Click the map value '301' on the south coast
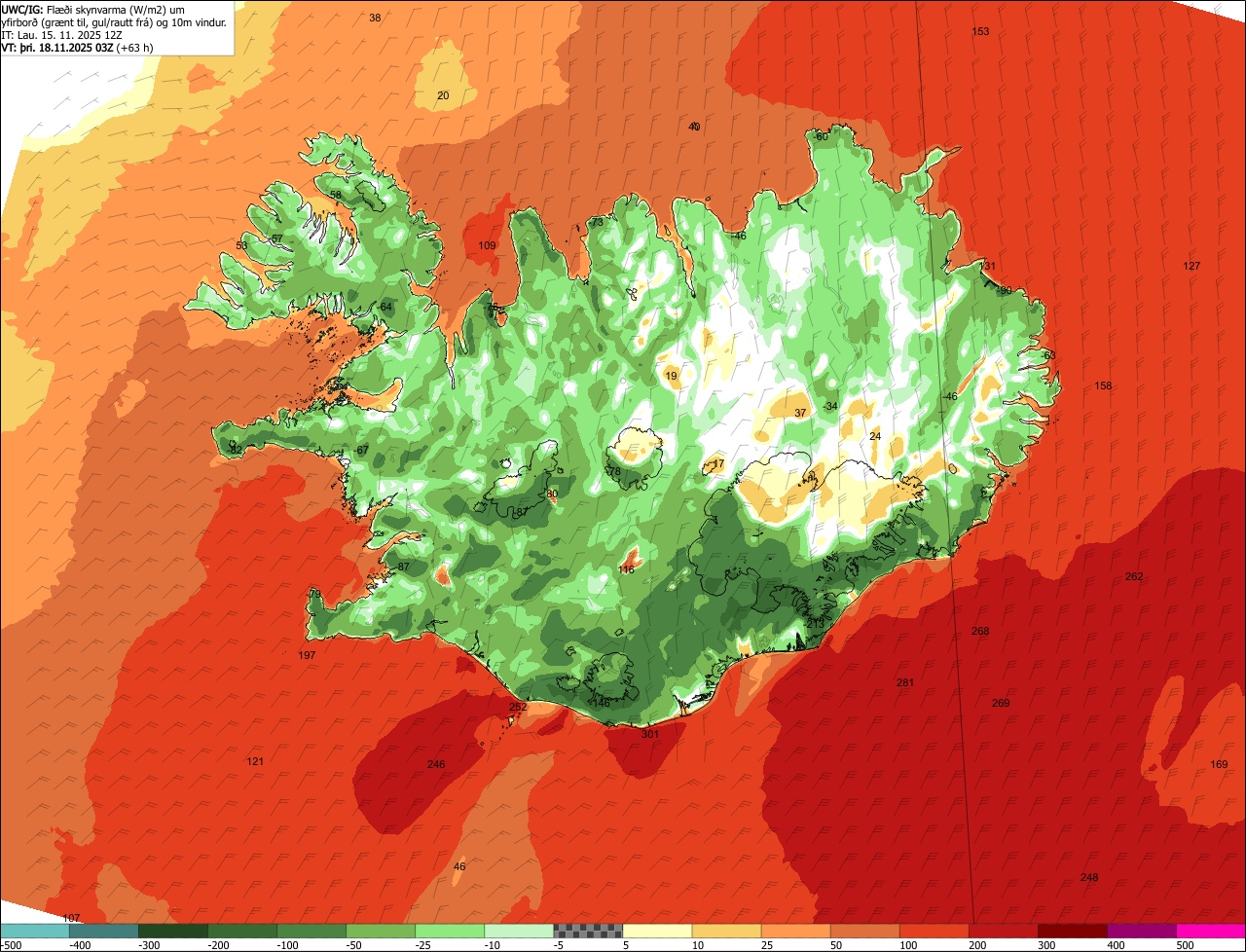The image size is (1246, 952). click(x=650, y=734)
